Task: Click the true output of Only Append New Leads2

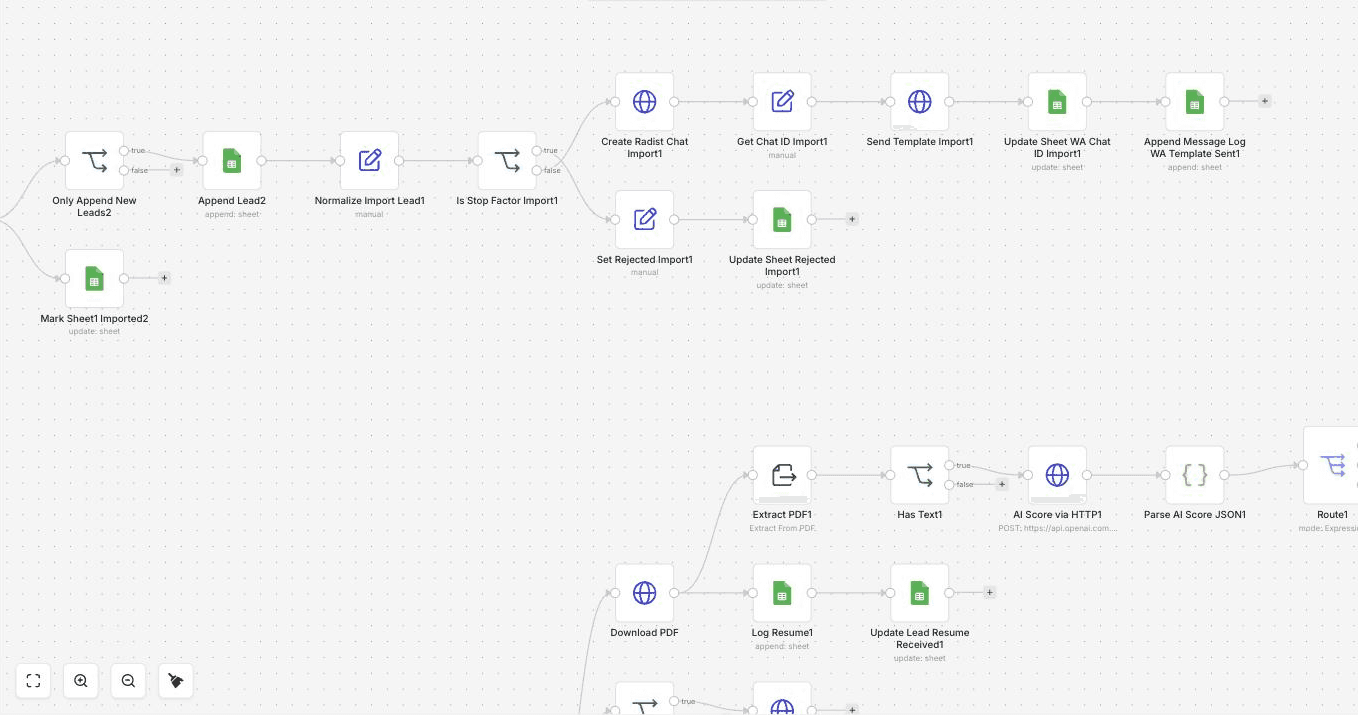Action: pyautogui.click(x=124, y=151)
